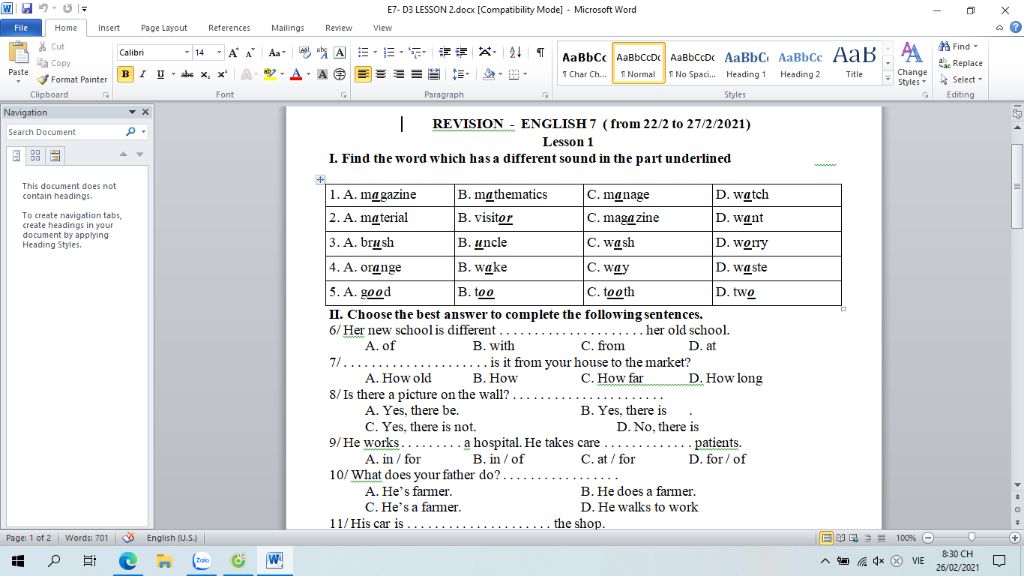1024x576 pixels.
Task: Open Microsoft Edge from the taskbar
Action: [128, 560]
